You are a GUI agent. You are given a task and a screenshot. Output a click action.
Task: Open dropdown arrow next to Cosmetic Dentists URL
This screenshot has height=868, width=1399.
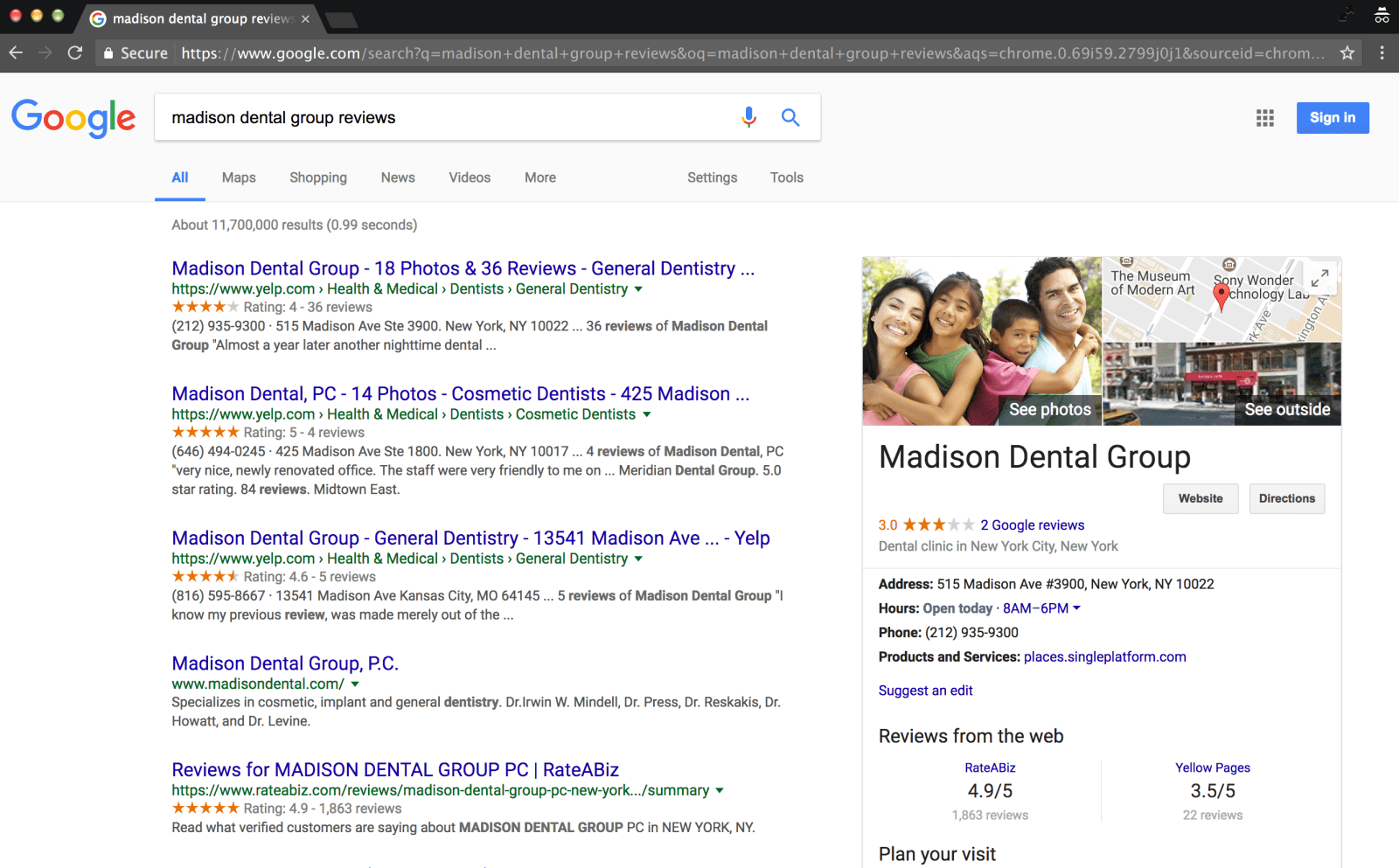[x=647, y=414]
